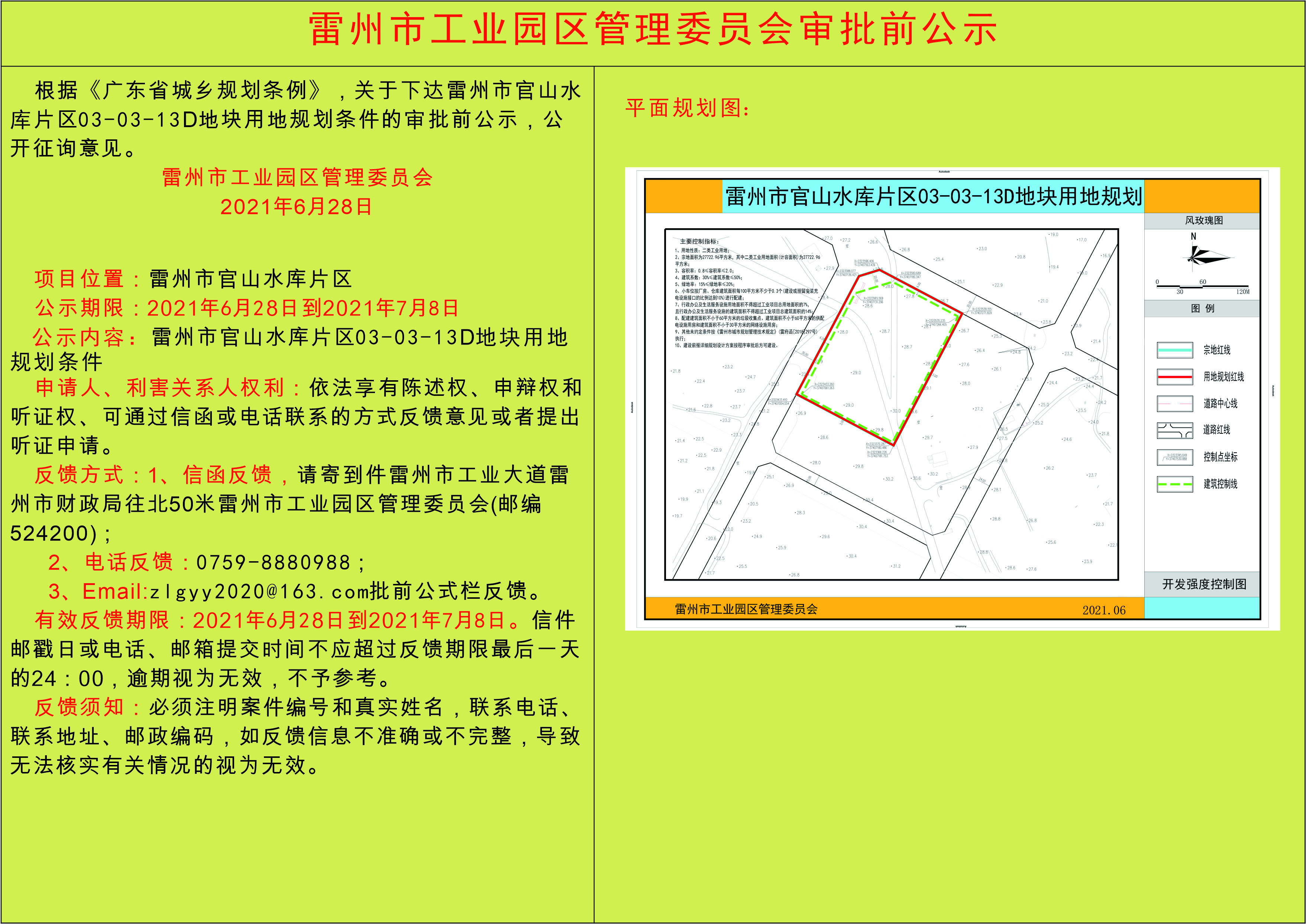Click the 图例 legend header
The width and height of the screenshot is (1306, 924).
1202,308
